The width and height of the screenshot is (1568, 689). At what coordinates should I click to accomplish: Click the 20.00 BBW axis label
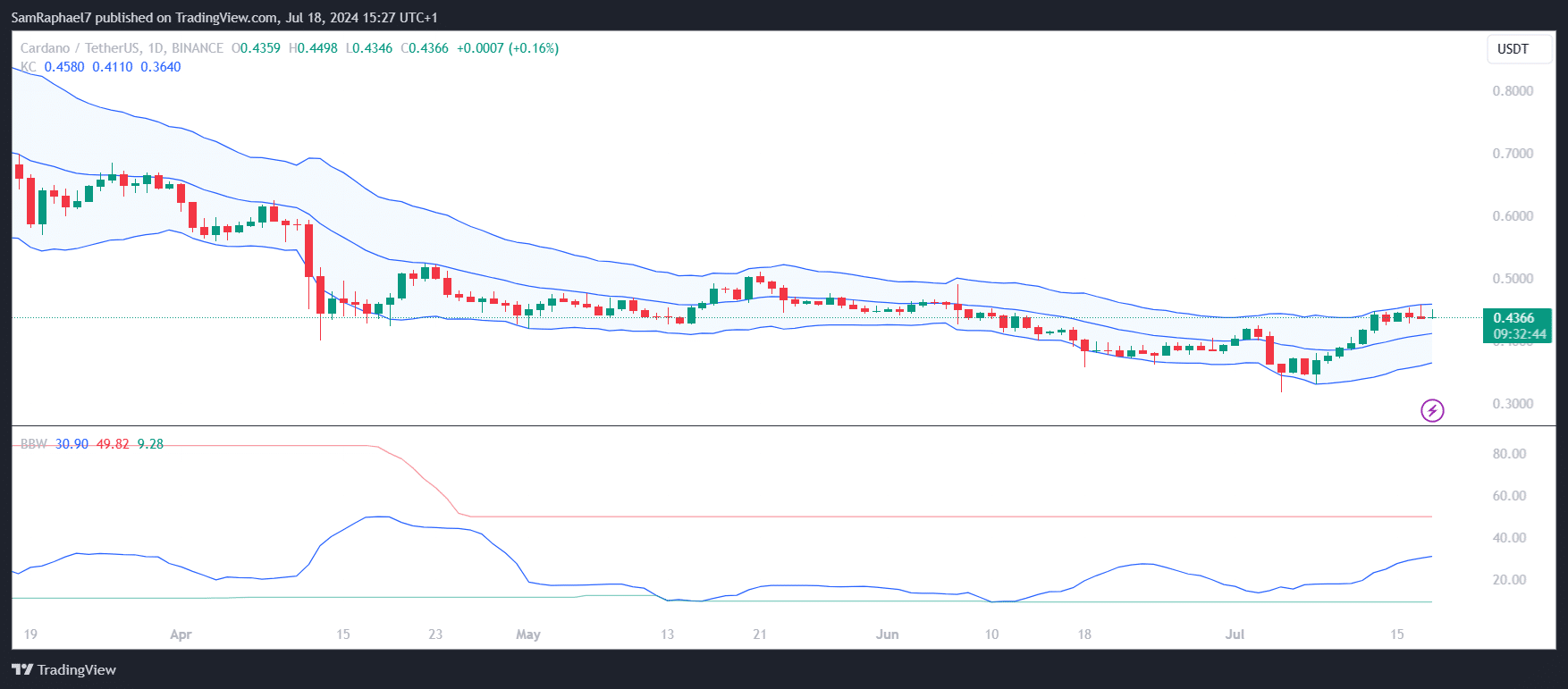coord(1510,580)
